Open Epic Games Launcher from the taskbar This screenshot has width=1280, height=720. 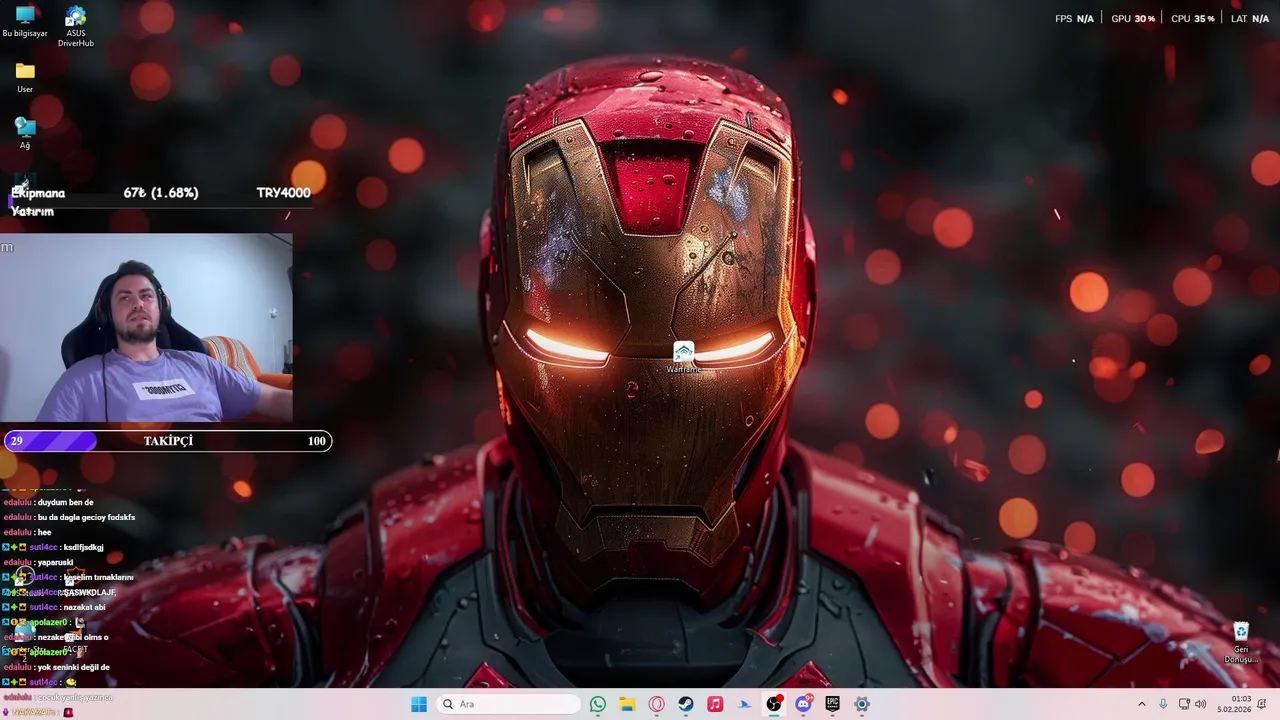tap(832, 704)
